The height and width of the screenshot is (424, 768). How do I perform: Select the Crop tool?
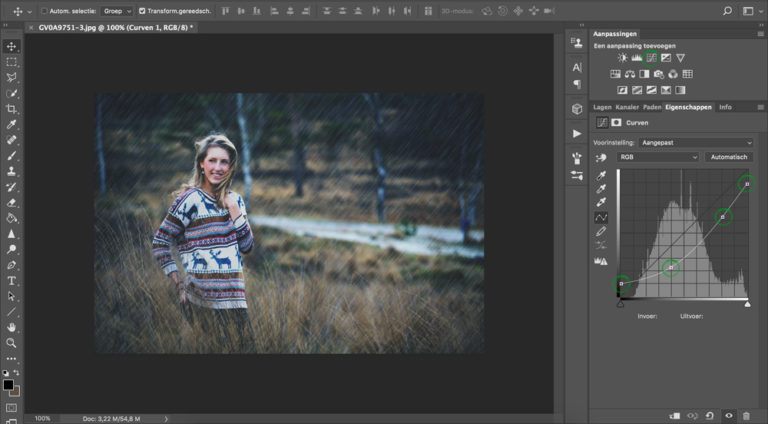11,109
